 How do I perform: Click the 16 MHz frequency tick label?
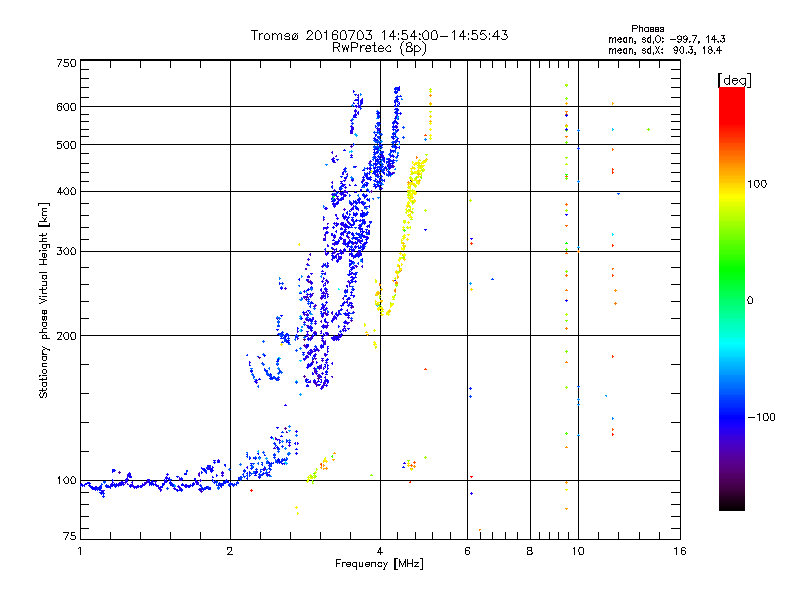[680, 551]
